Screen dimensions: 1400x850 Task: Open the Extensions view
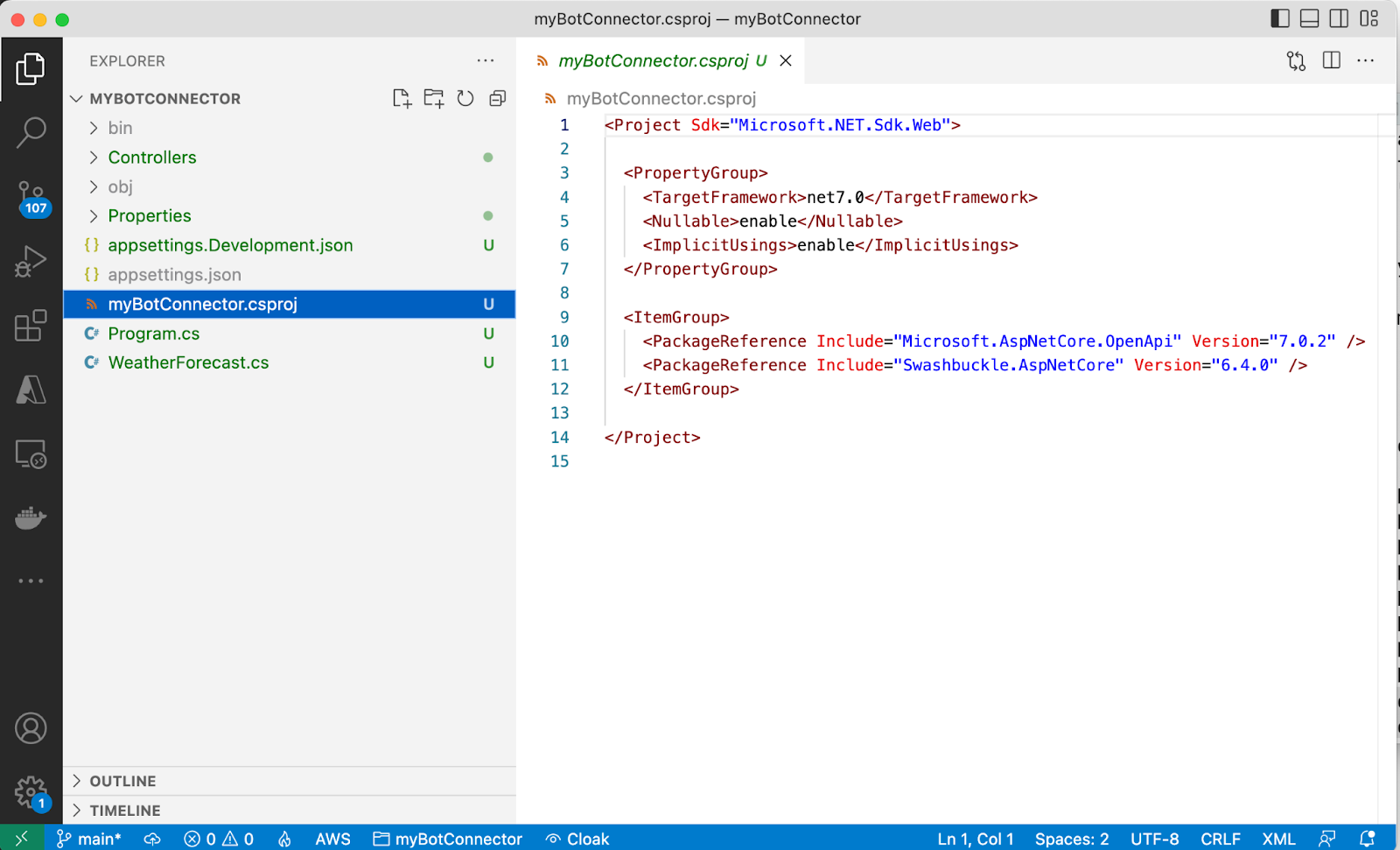31,326
